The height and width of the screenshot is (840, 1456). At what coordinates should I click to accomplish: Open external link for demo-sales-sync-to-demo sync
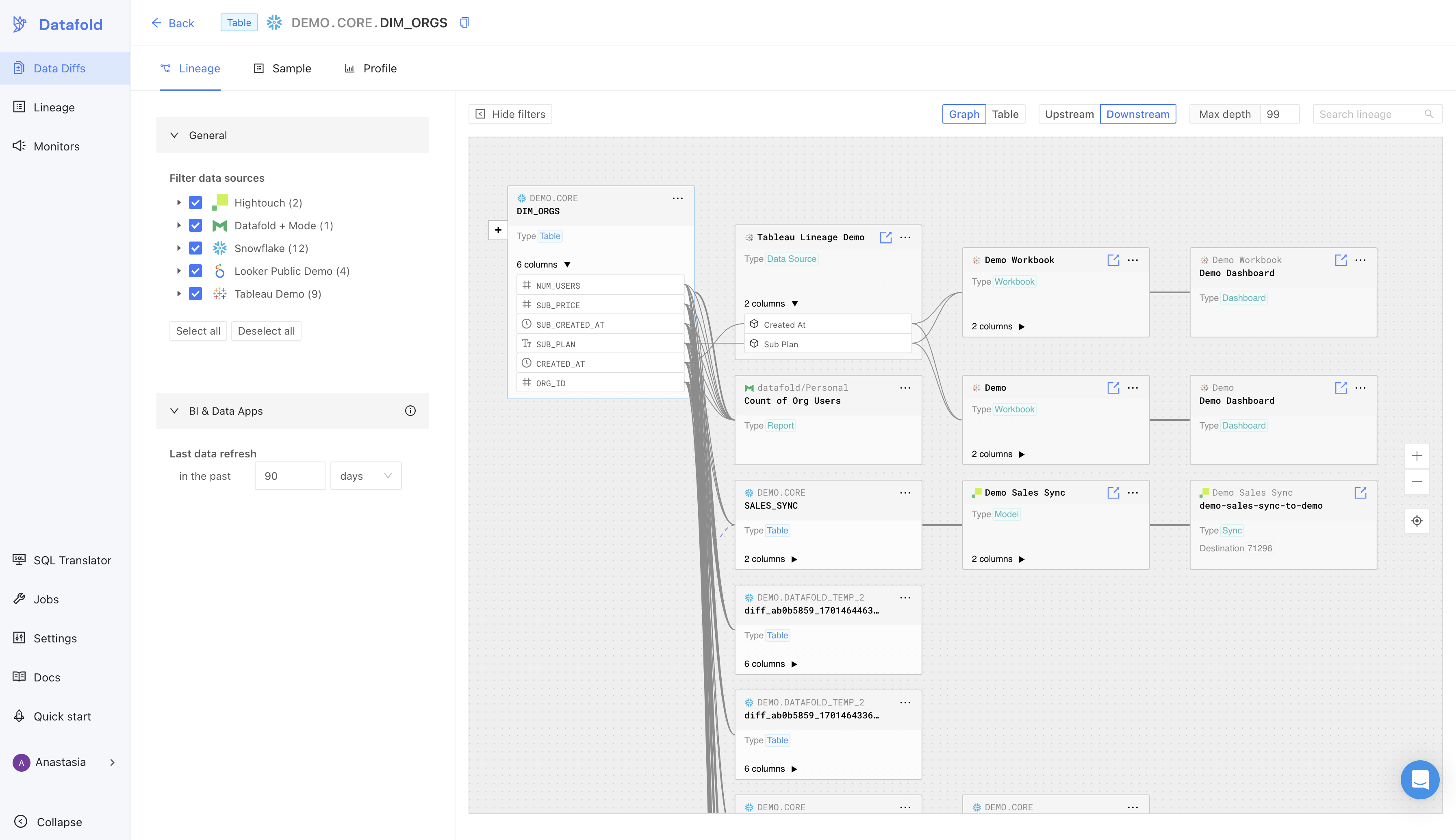1360,493
